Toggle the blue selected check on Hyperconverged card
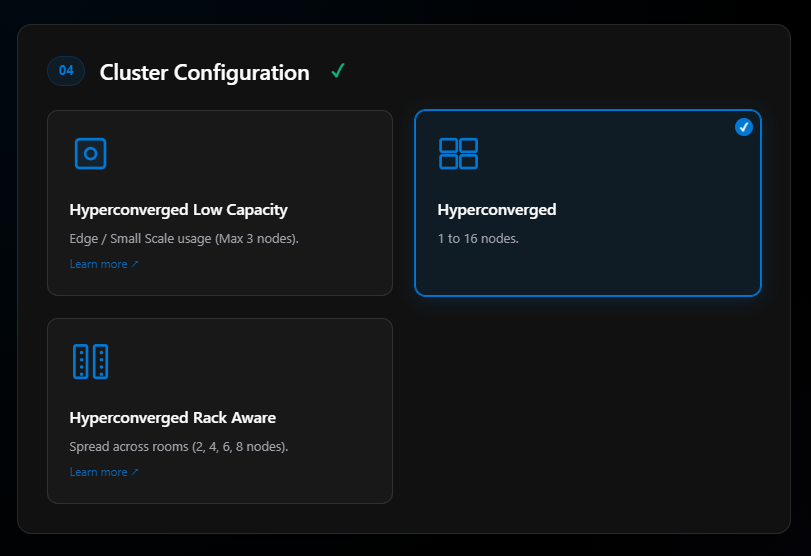The width and height of the screenshot is (811, 556). (x=743, y=127)
